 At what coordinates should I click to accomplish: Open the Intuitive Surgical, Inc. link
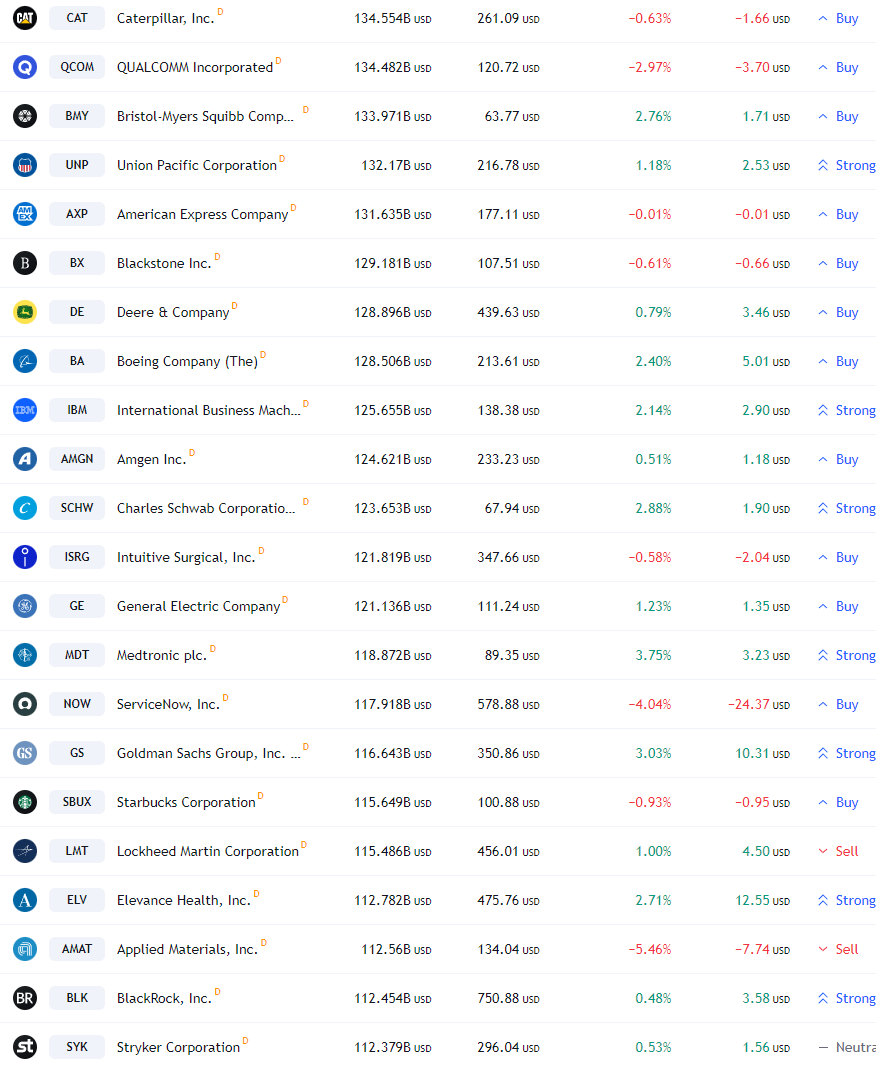point(186,557)
